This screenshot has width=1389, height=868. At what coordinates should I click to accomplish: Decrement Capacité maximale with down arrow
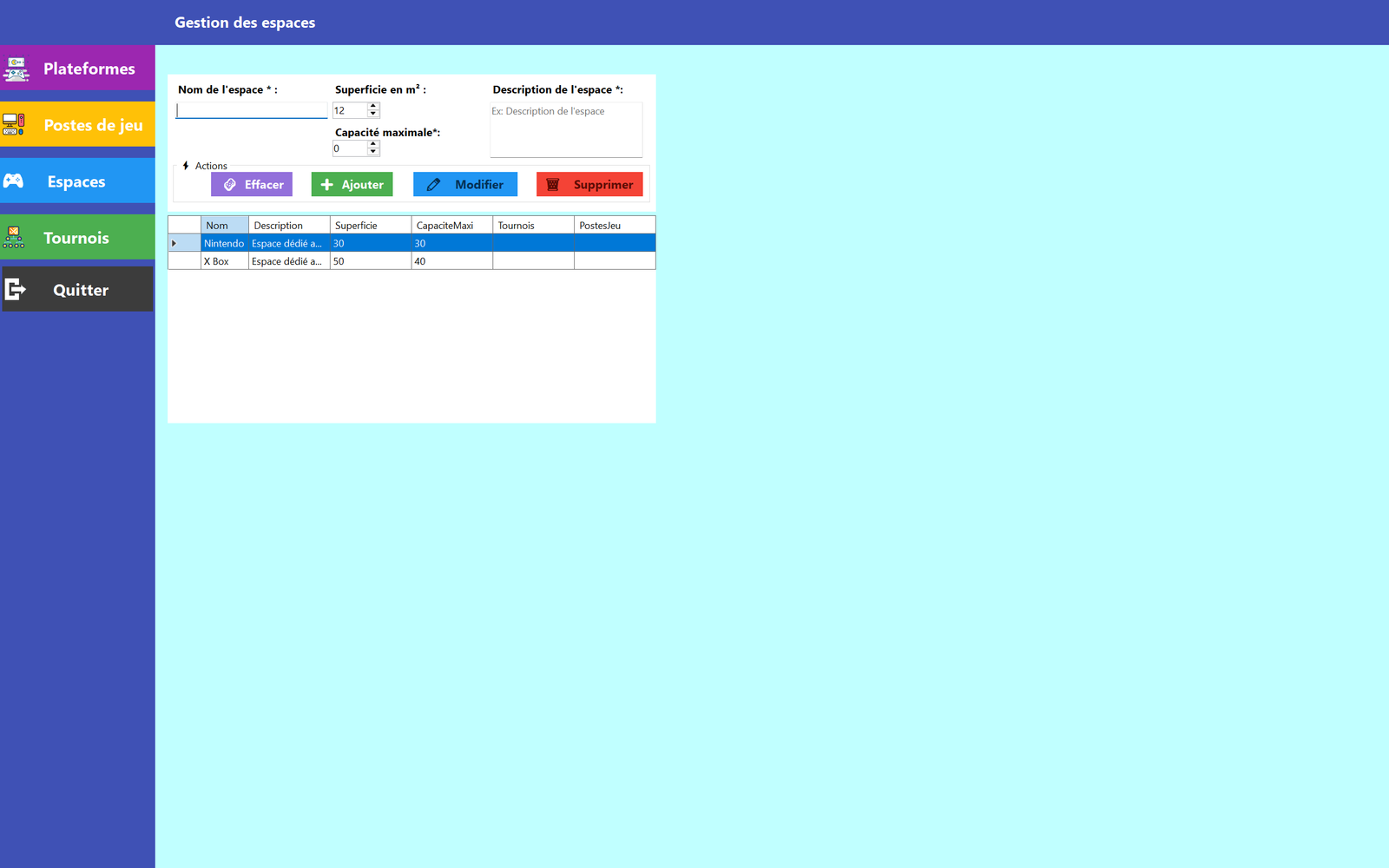pyautogui.click(x=373, y=152)
